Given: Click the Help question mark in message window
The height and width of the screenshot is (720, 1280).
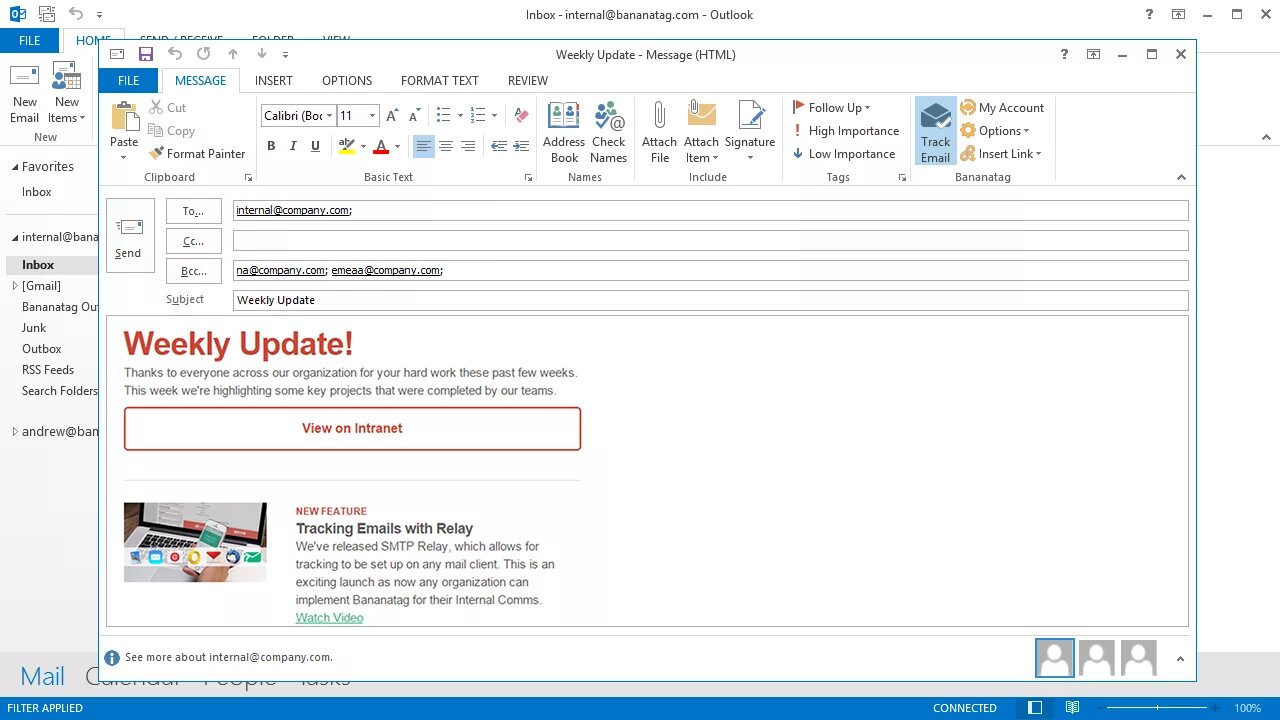Looking at the screenshot, I should tap(1064, 54).
